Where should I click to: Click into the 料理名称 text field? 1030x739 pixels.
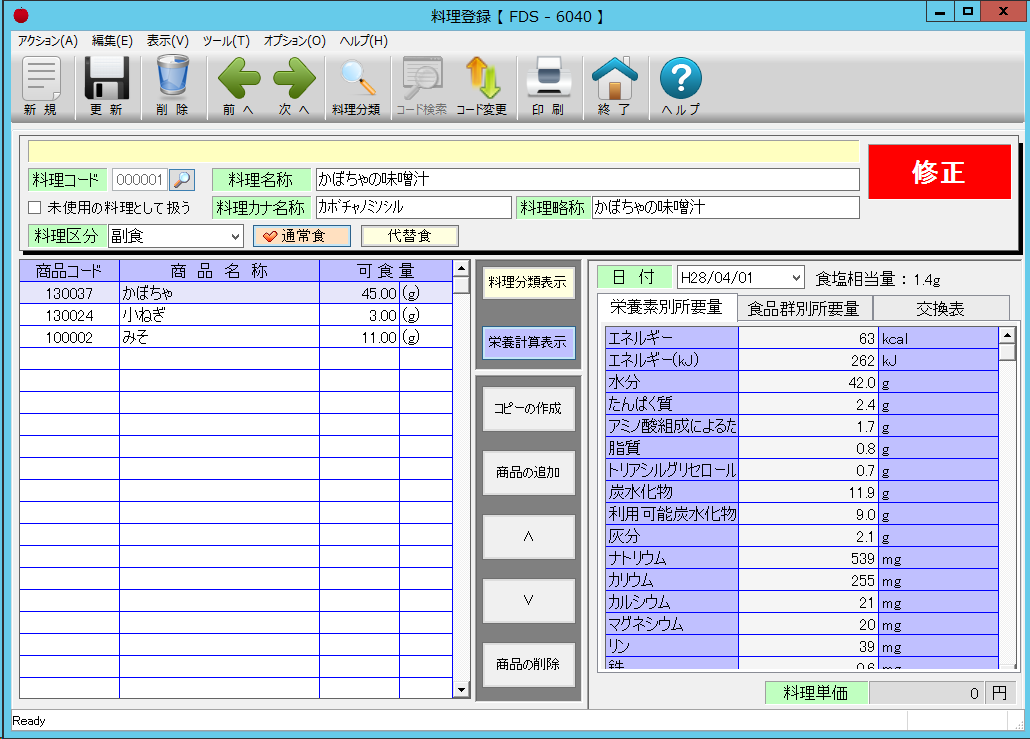(x=586, y=180)
